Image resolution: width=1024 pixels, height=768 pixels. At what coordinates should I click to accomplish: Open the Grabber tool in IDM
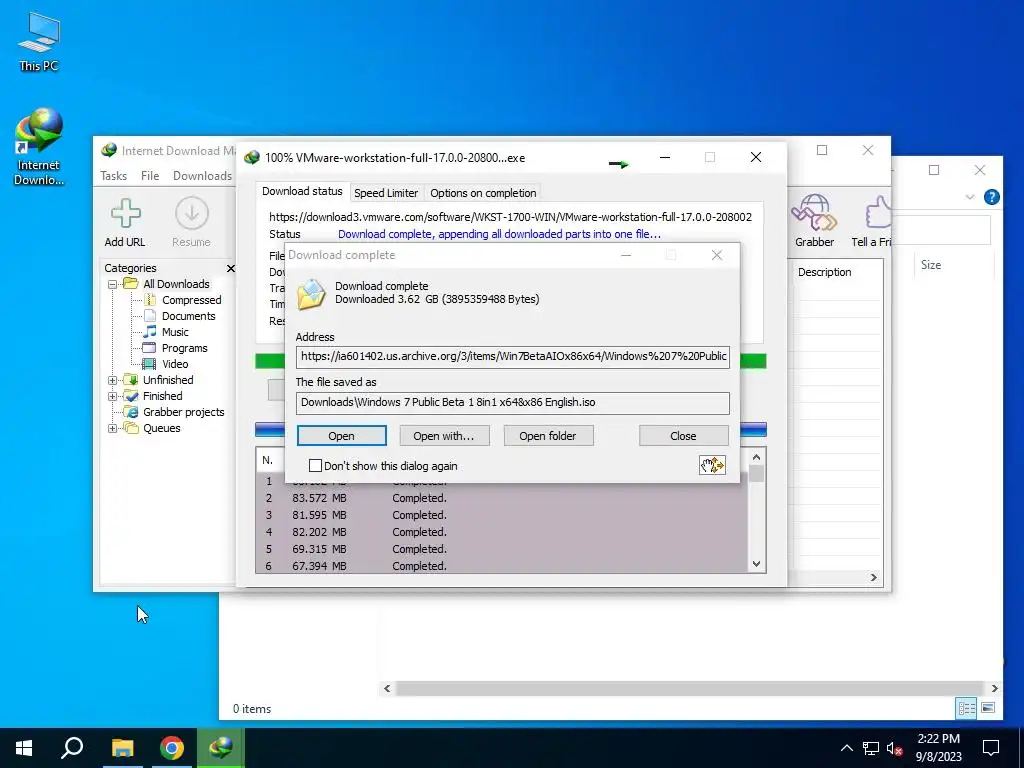[814, 214]
